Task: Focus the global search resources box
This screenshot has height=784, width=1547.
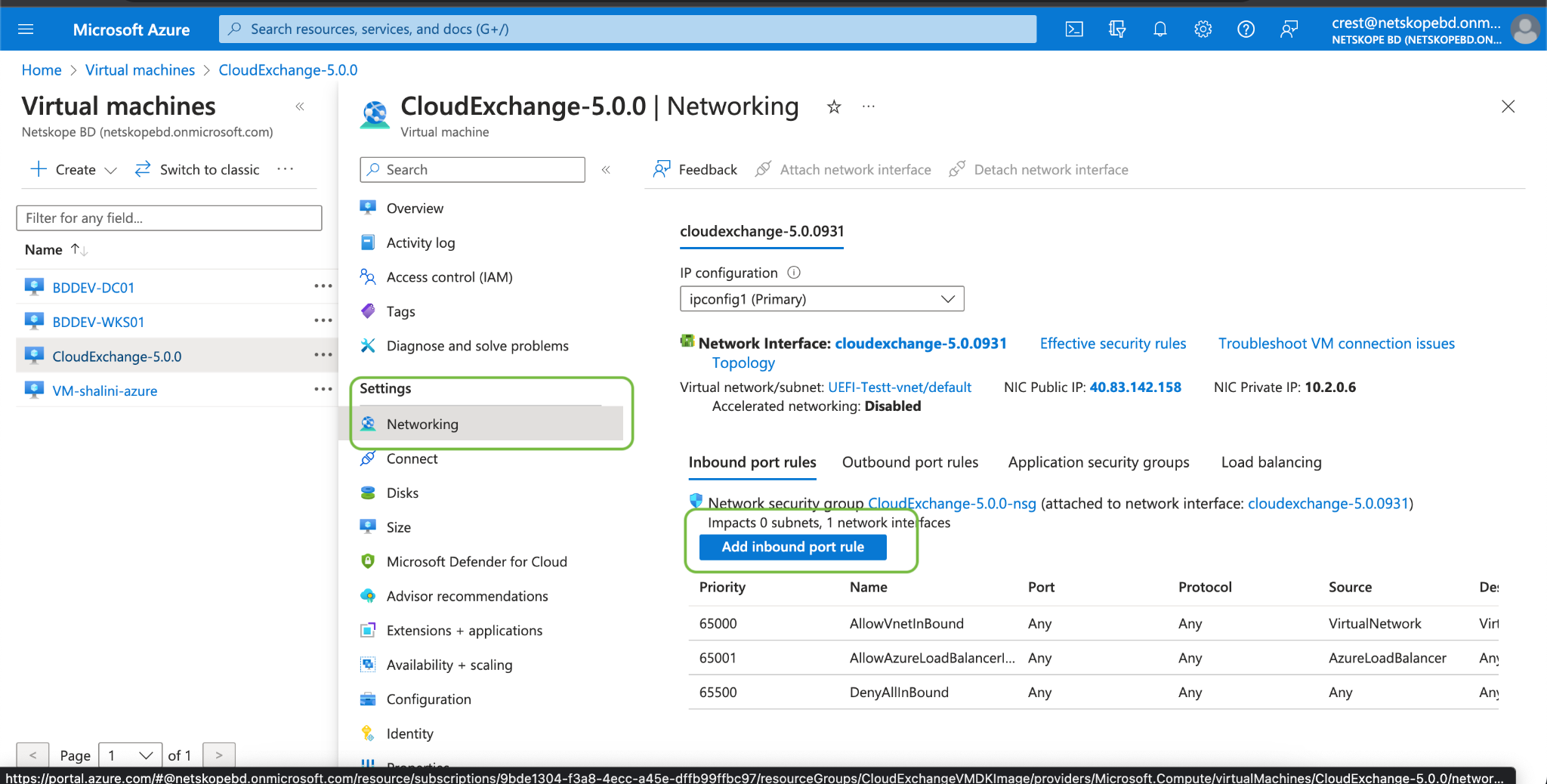Action: point(628,29)
